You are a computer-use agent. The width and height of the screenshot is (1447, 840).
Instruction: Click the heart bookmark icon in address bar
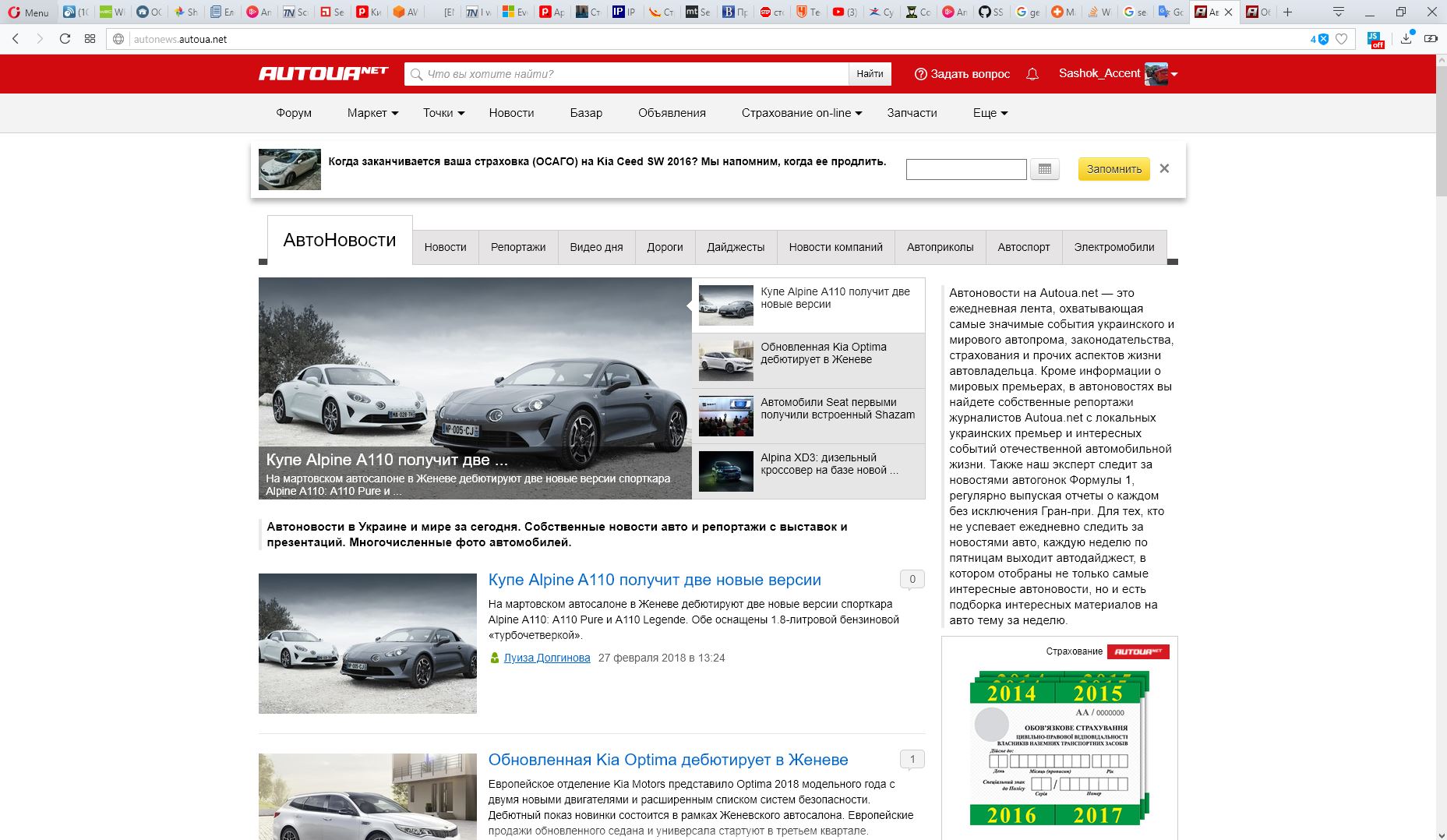click(1341, 39)
